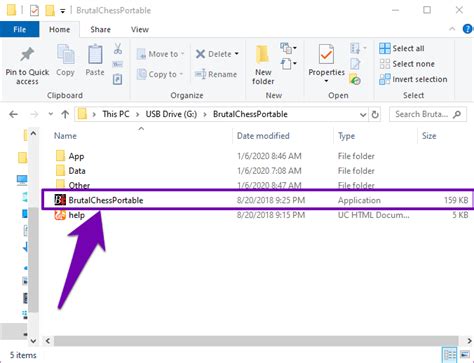Open the Move to dropdown
This screenshot has height=363, width=474.
click(x=161, y=54)
